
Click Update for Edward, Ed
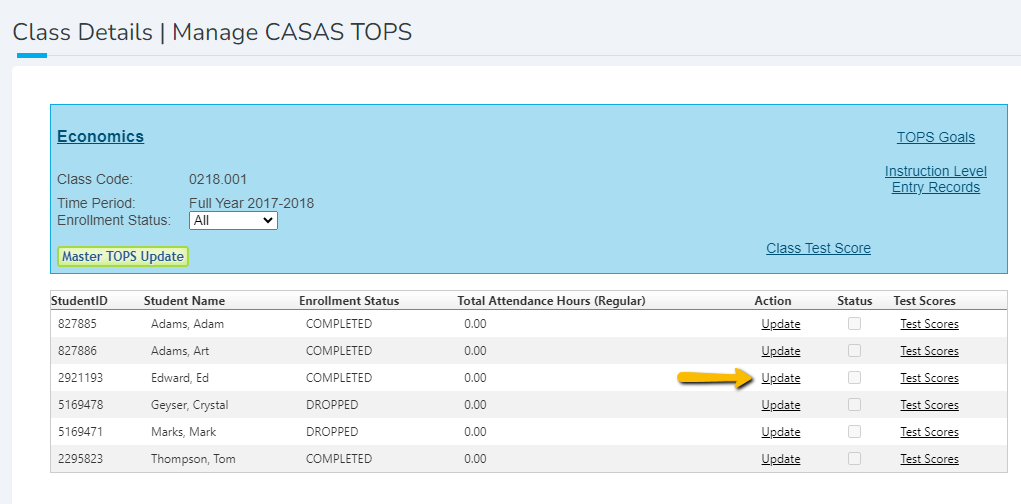coord(781,378)
